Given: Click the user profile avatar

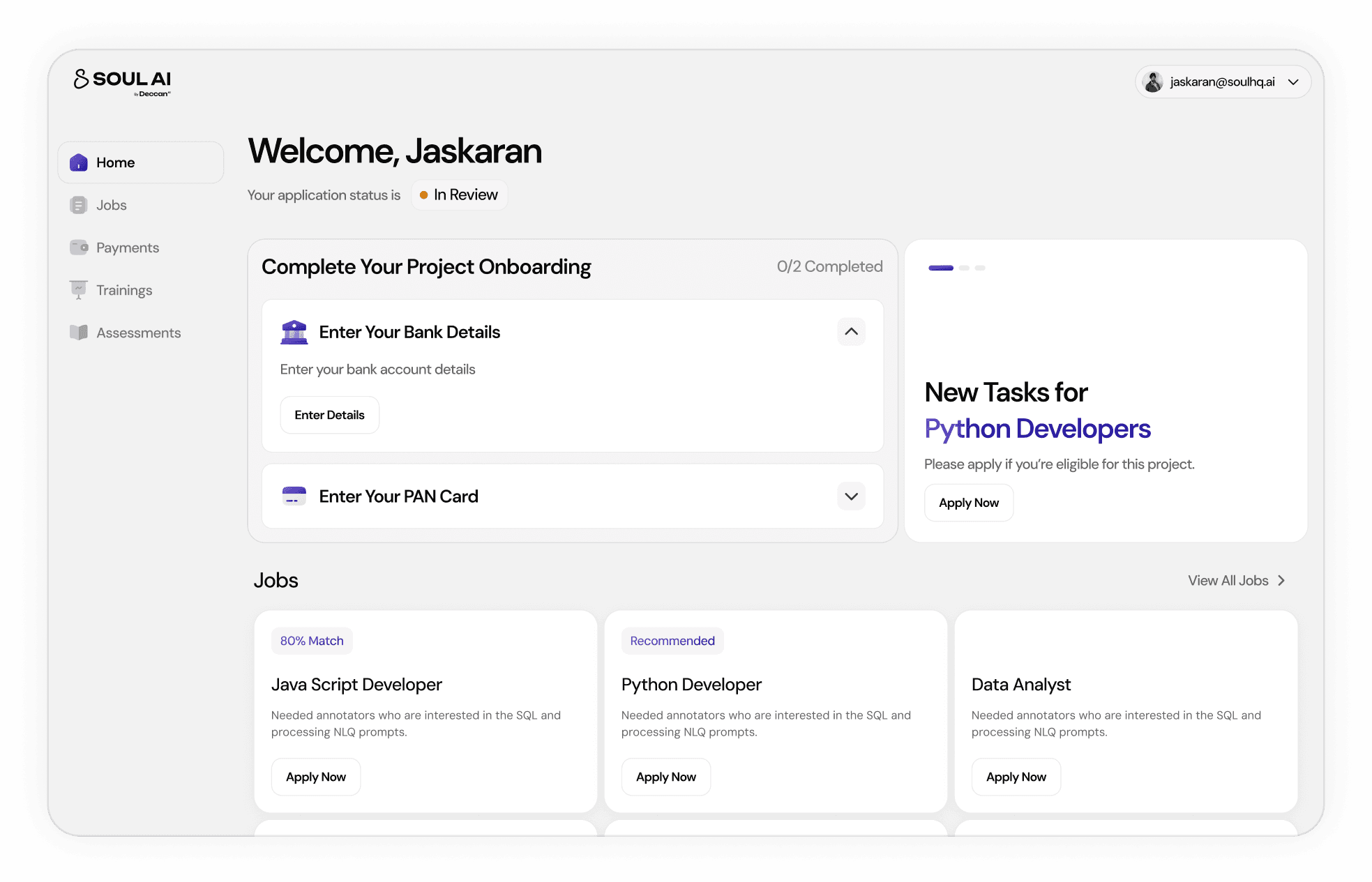Looking at the screenshot, I should [1153, 82].
